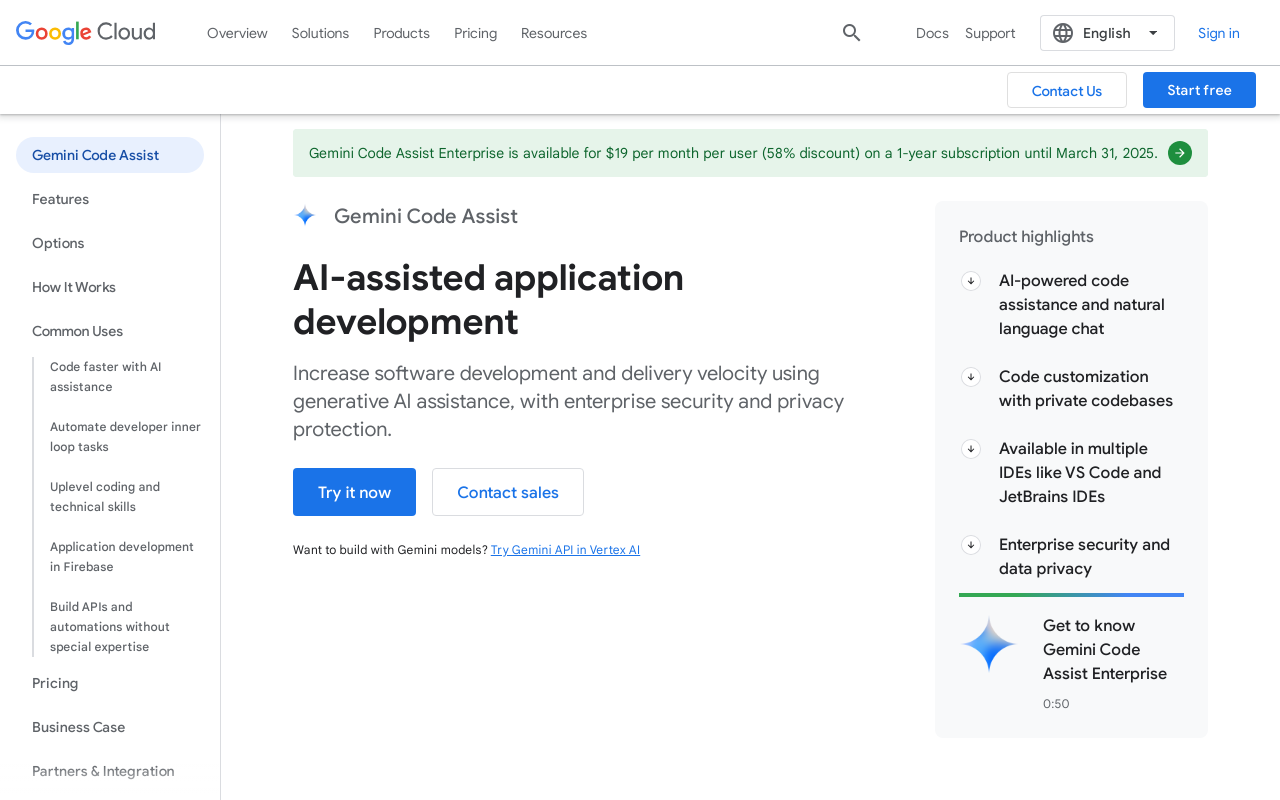Open the English language dropdown
Image resolution: width=1280 pixels, height=800 pixels.
click(1107, 33)
